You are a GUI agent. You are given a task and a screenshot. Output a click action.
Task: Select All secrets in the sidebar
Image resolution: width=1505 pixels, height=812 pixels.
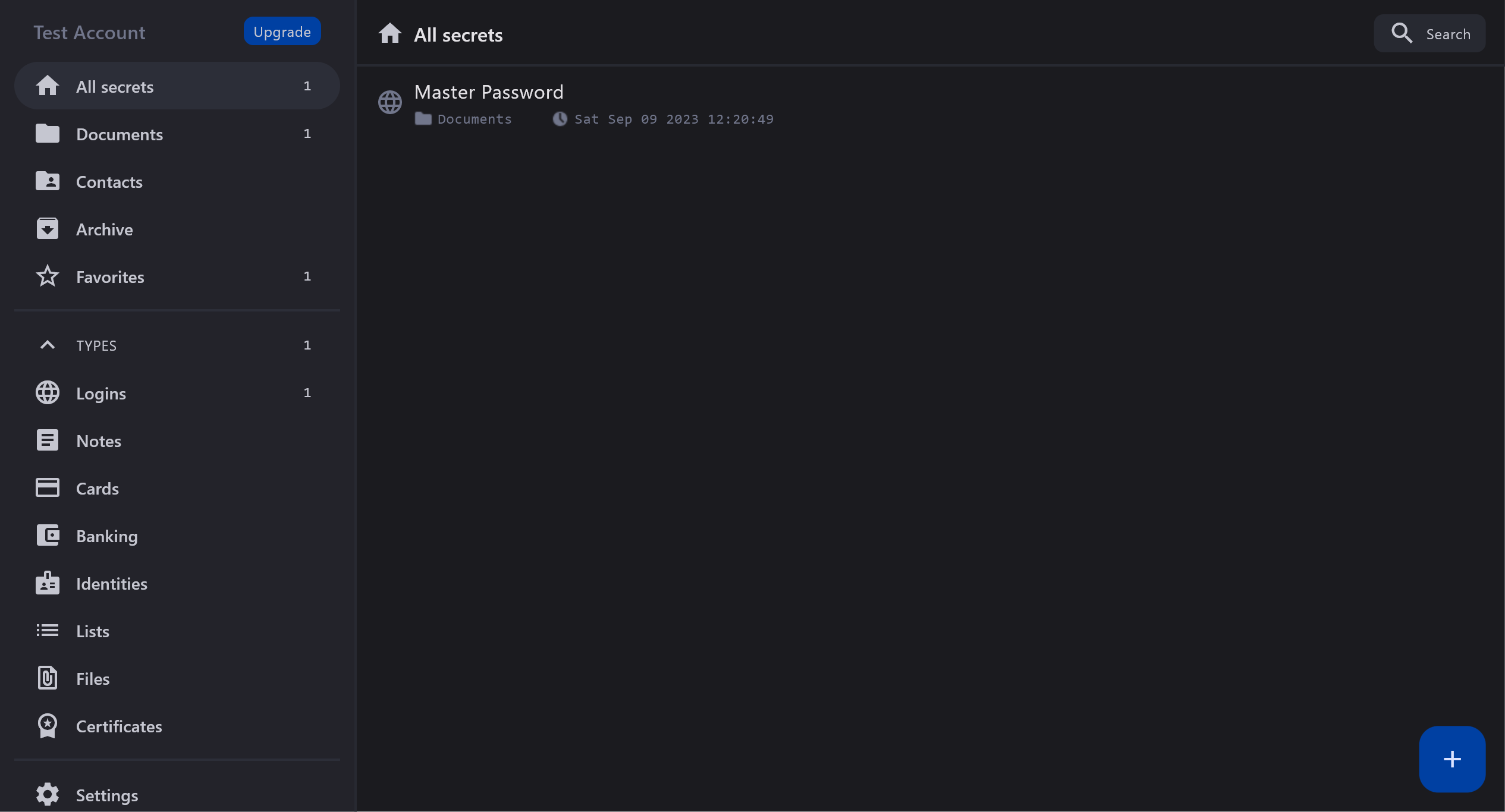(x=115, y=87)
